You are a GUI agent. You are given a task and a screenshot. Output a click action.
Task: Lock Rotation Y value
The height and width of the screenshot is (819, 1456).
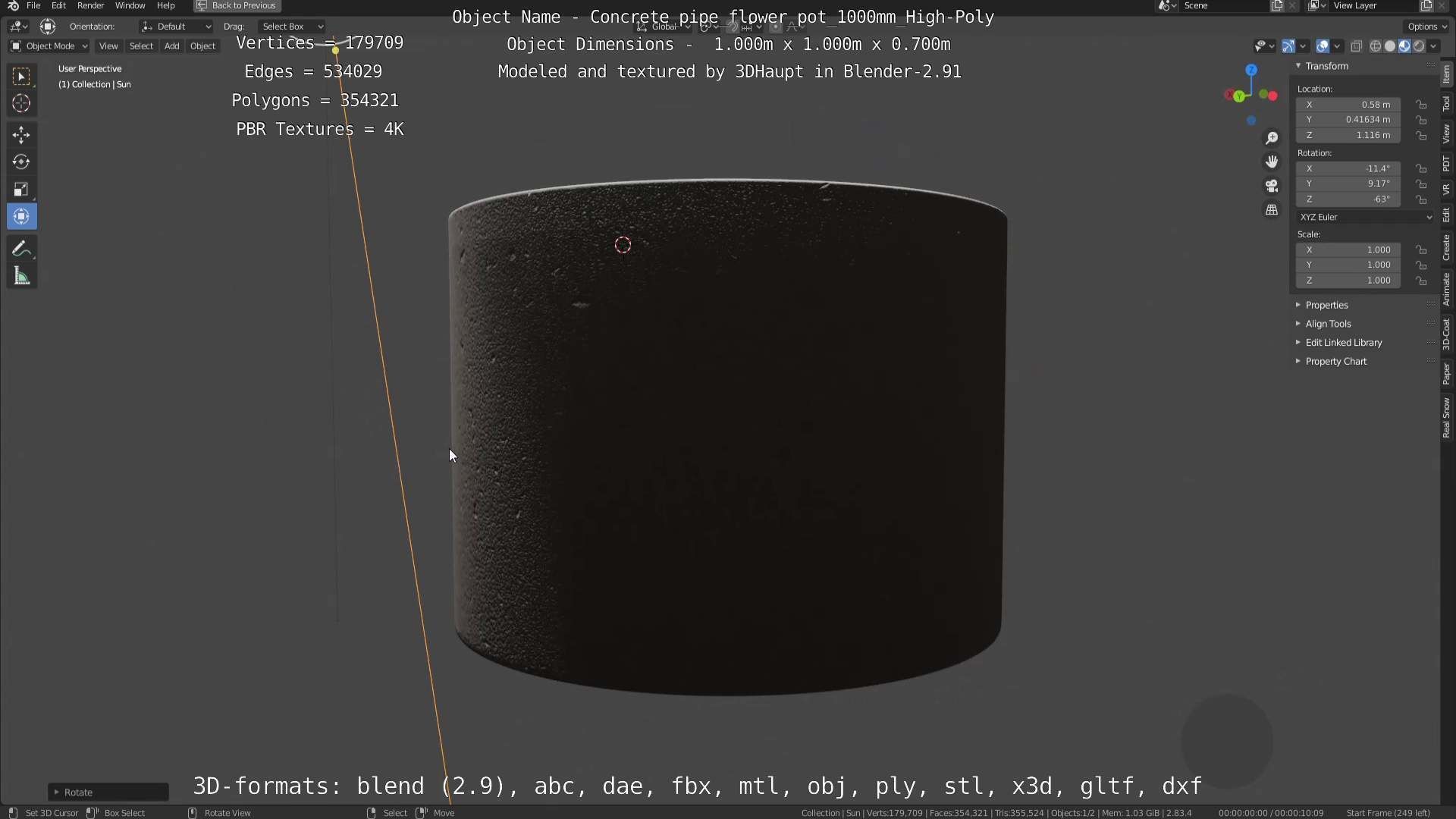click(1422, 184)
